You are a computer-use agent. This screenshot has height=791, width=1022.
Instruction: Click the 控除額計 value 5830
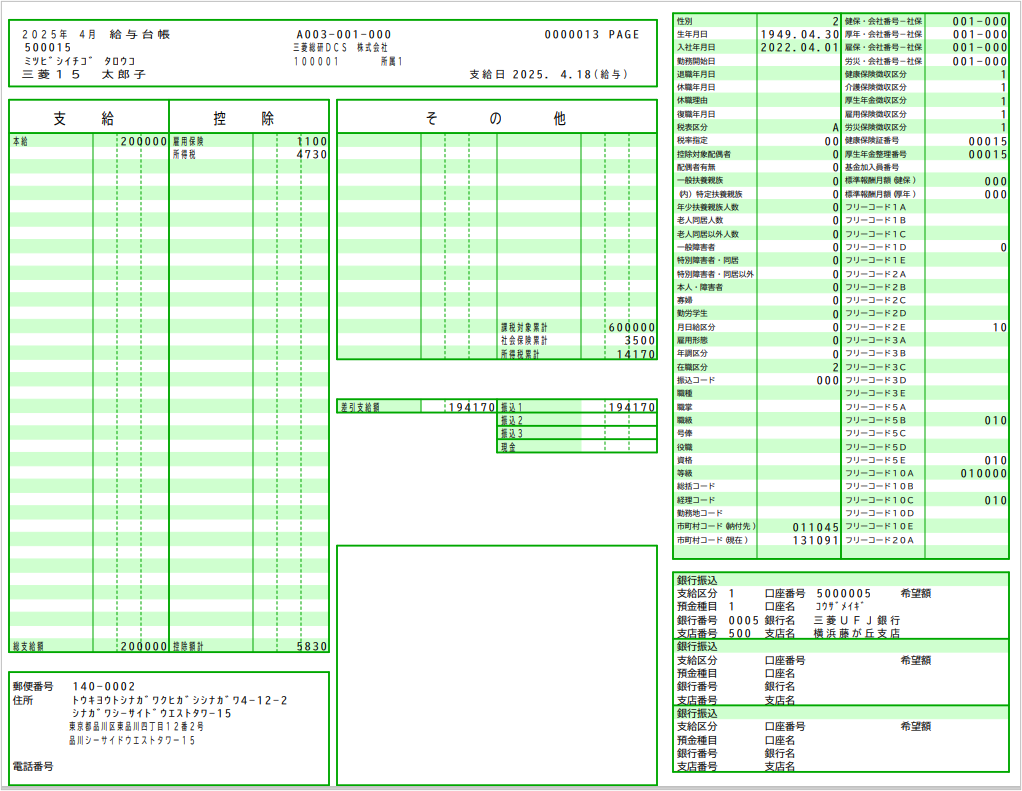click(312, 646)
